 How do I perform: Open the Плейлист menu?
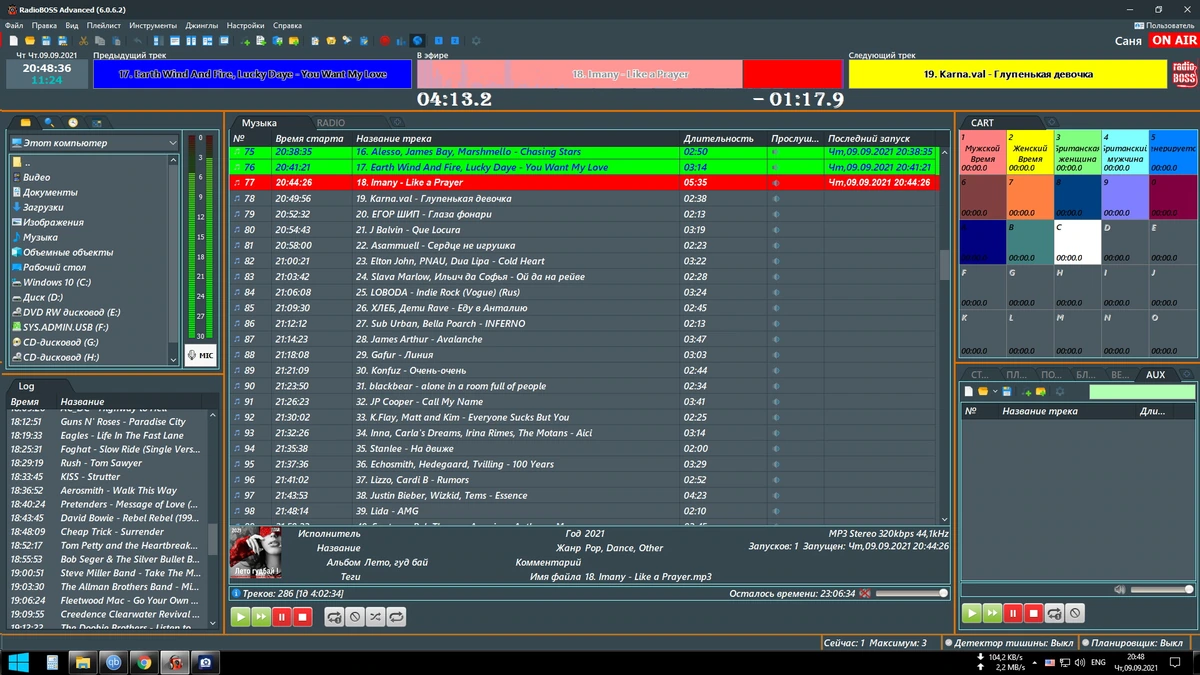[104, 25]
